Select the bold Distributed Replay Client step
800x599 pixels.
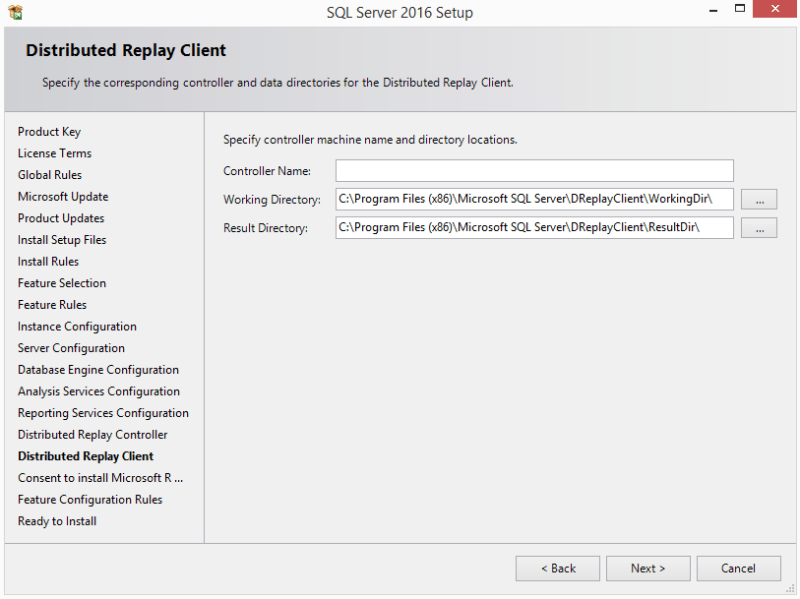click(x=86, y=456)
